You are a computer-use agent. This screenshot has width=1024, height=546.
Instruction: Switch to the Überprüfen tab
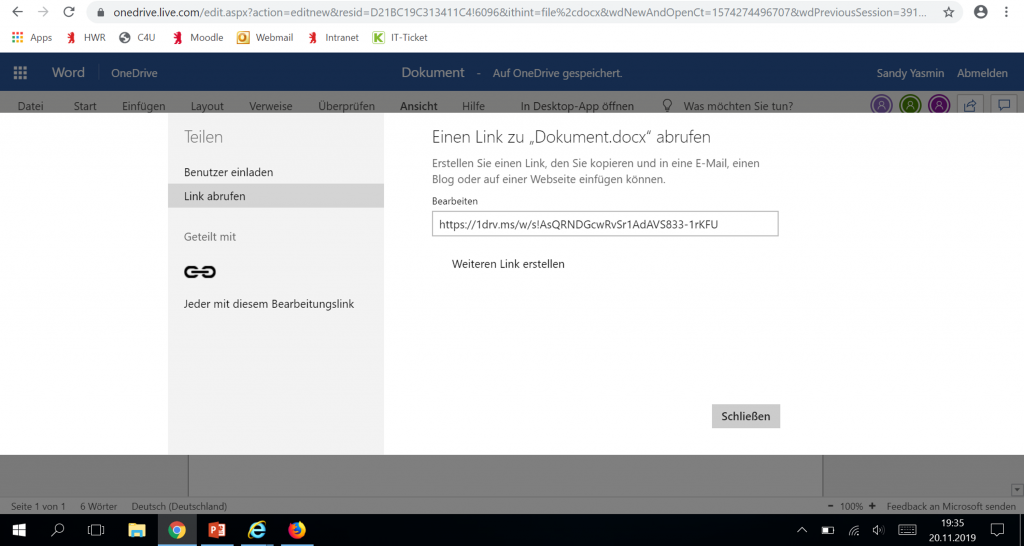[346, 106]
